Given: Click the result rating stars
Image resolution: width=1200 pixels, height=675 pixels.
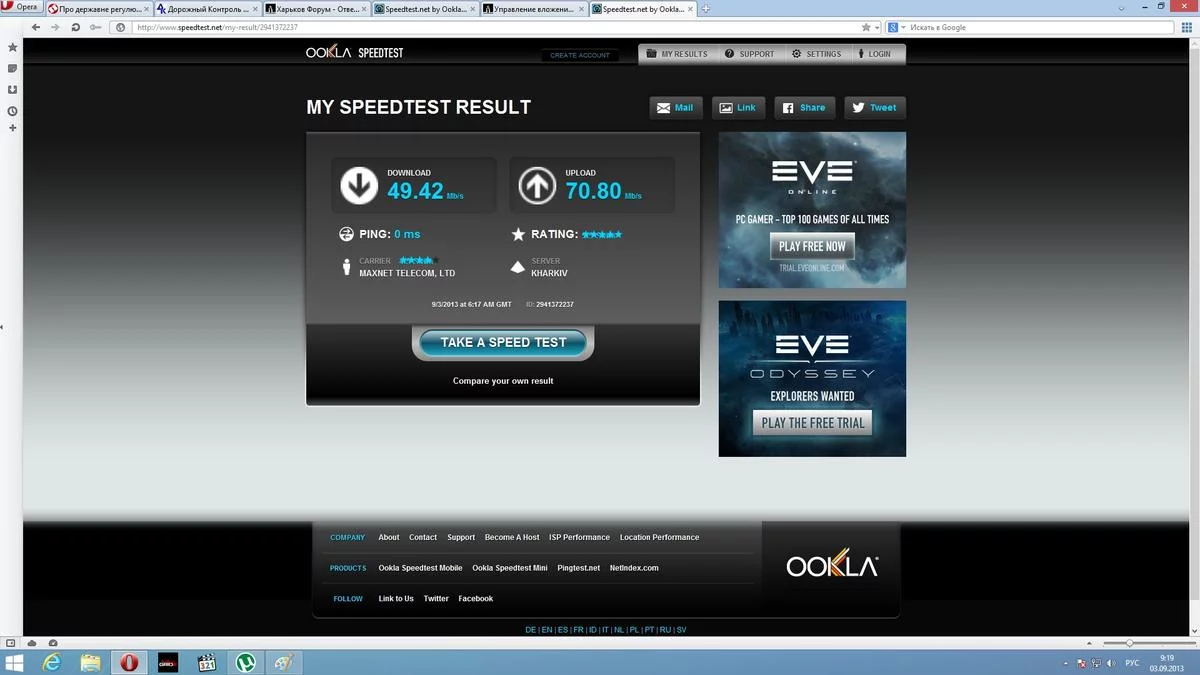Looking at the screenshot, I should coord(602,234).
